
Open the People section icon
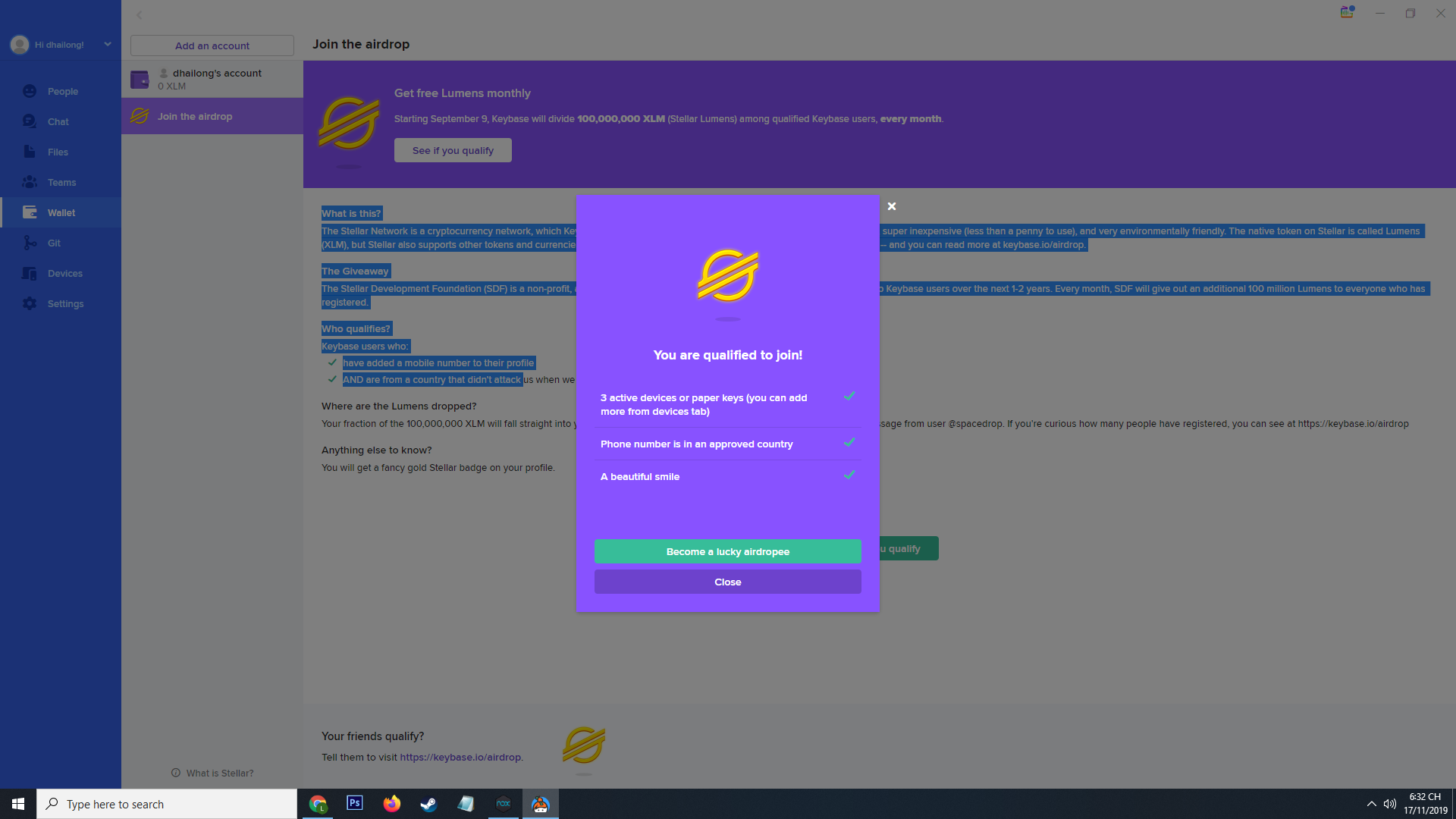[30, 91]
